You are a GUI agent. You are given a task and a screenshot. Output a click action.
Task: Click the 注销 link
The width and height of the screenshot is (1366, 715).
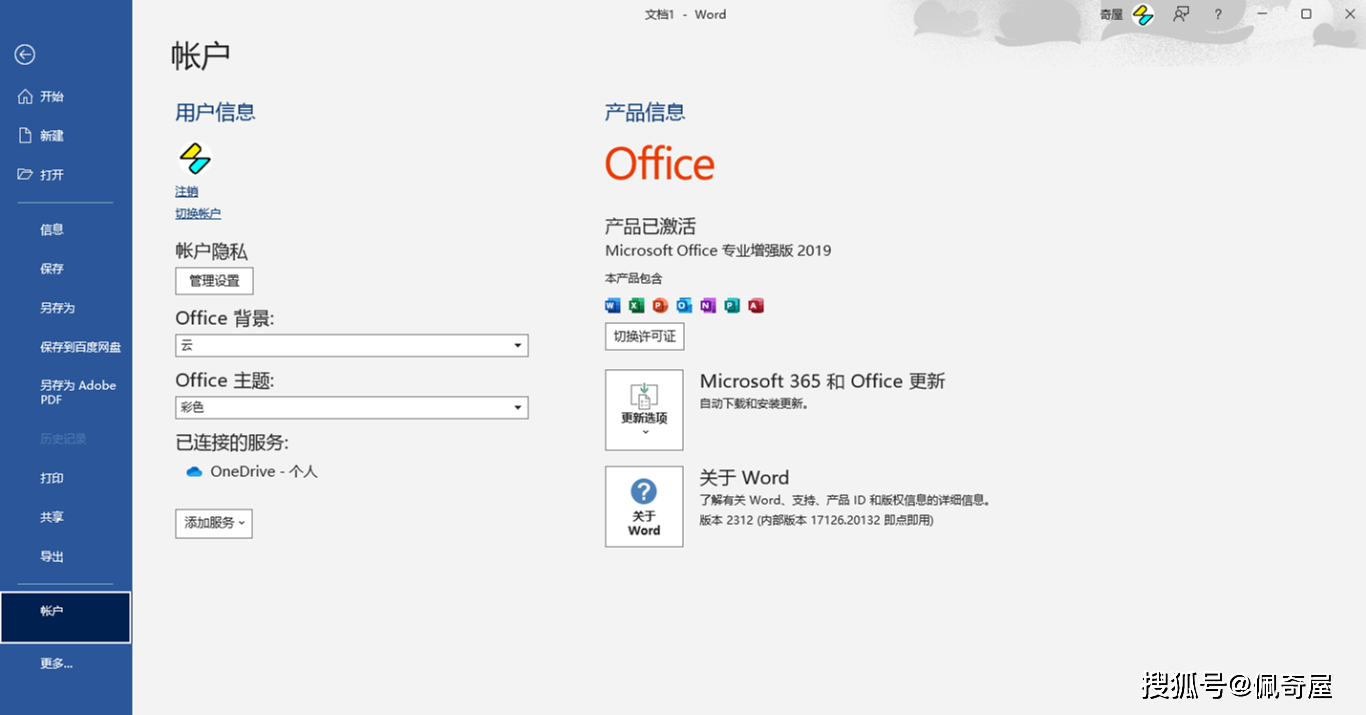coord(186,191)
